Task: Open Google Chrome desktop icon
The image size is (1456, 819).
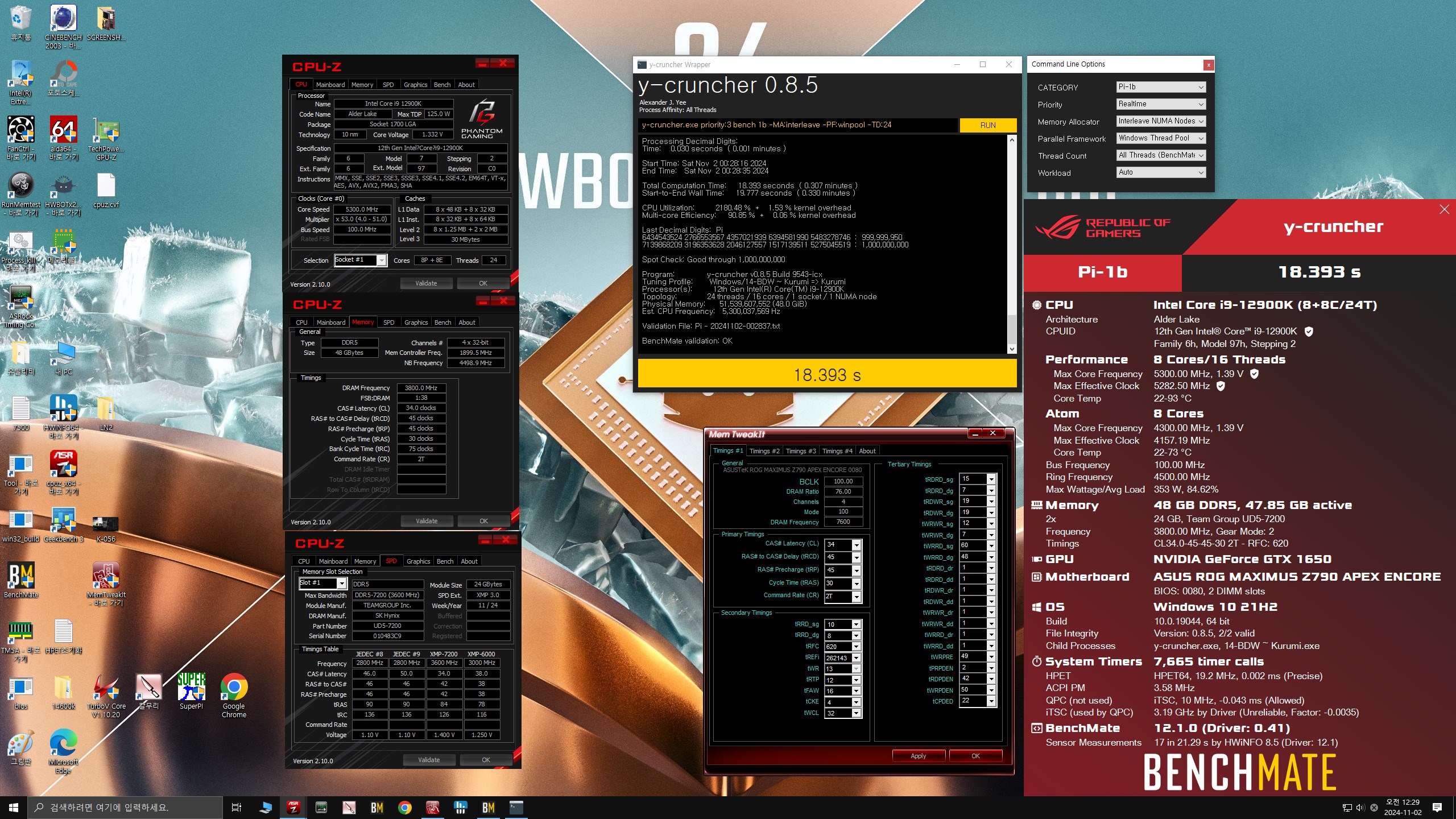Action: [234, 696]
